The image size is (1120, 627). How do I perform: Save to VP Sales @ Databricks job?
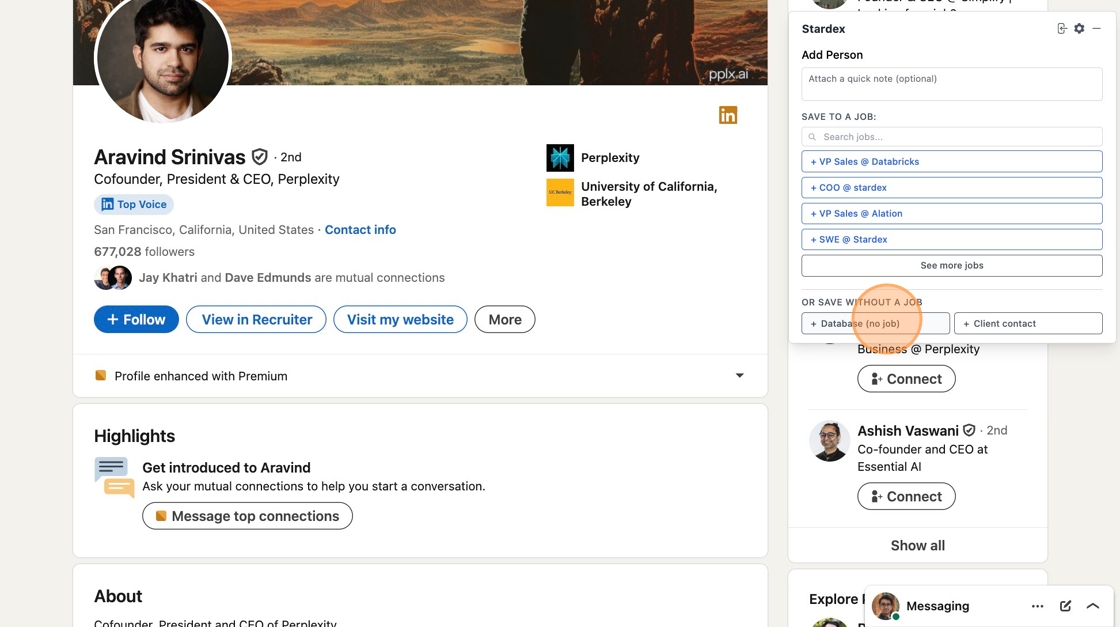[x=951, y=162]
